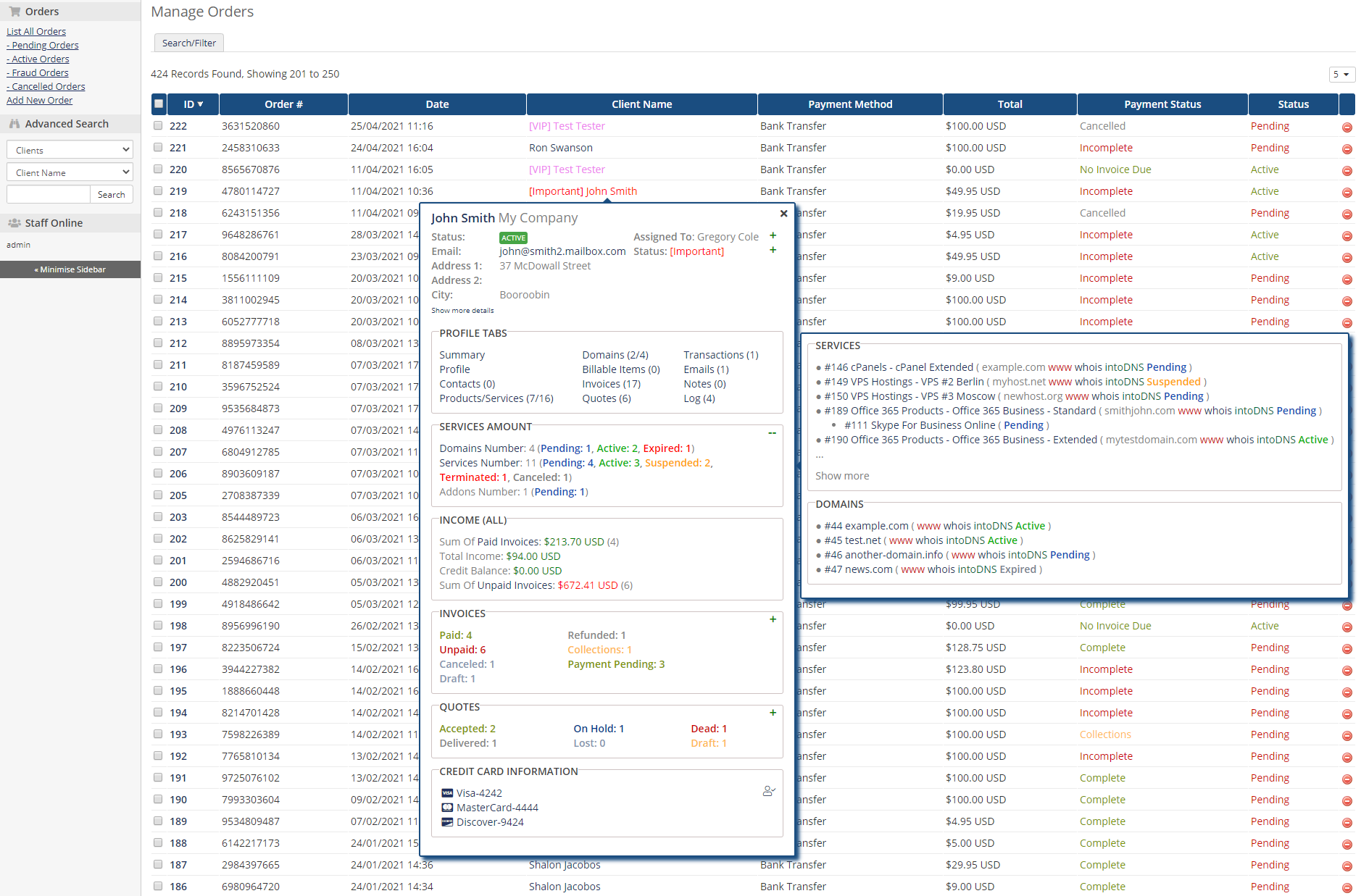Screen dimensions: 1361x896
Task: Check the box for order 221
Action: 158,147
